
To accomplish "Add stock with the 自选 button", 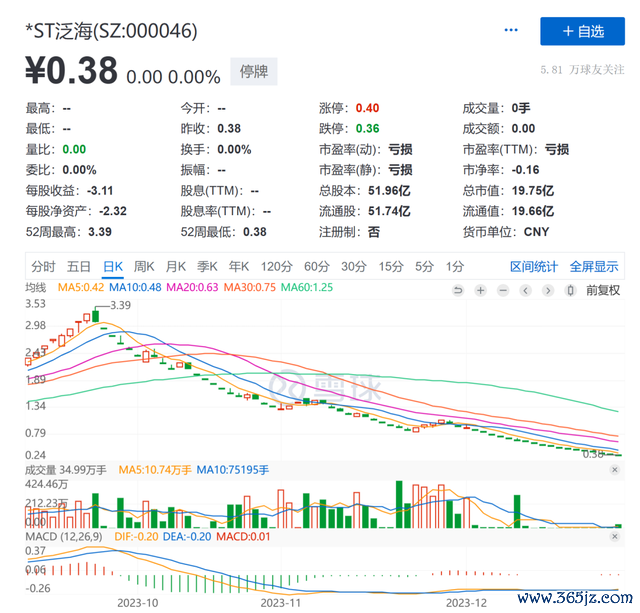I will point(582,31).
